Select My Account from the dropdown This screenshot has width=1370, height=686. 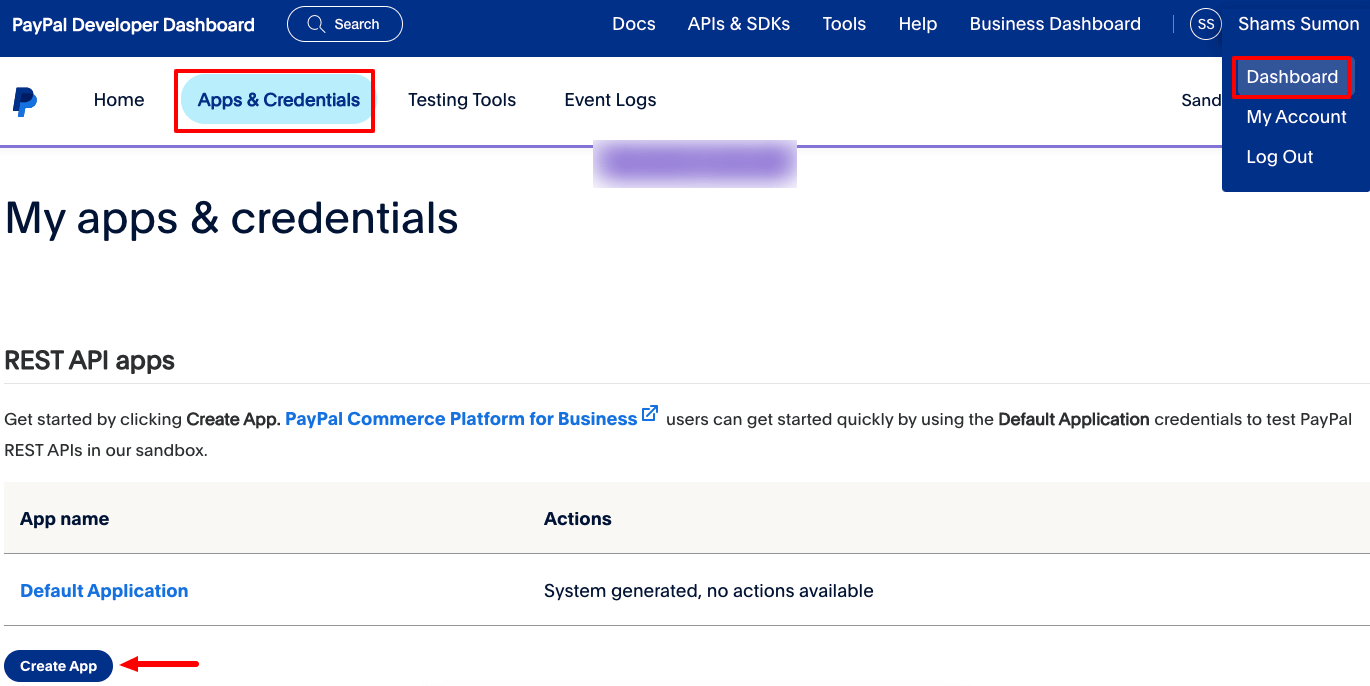pos(1296,117)
